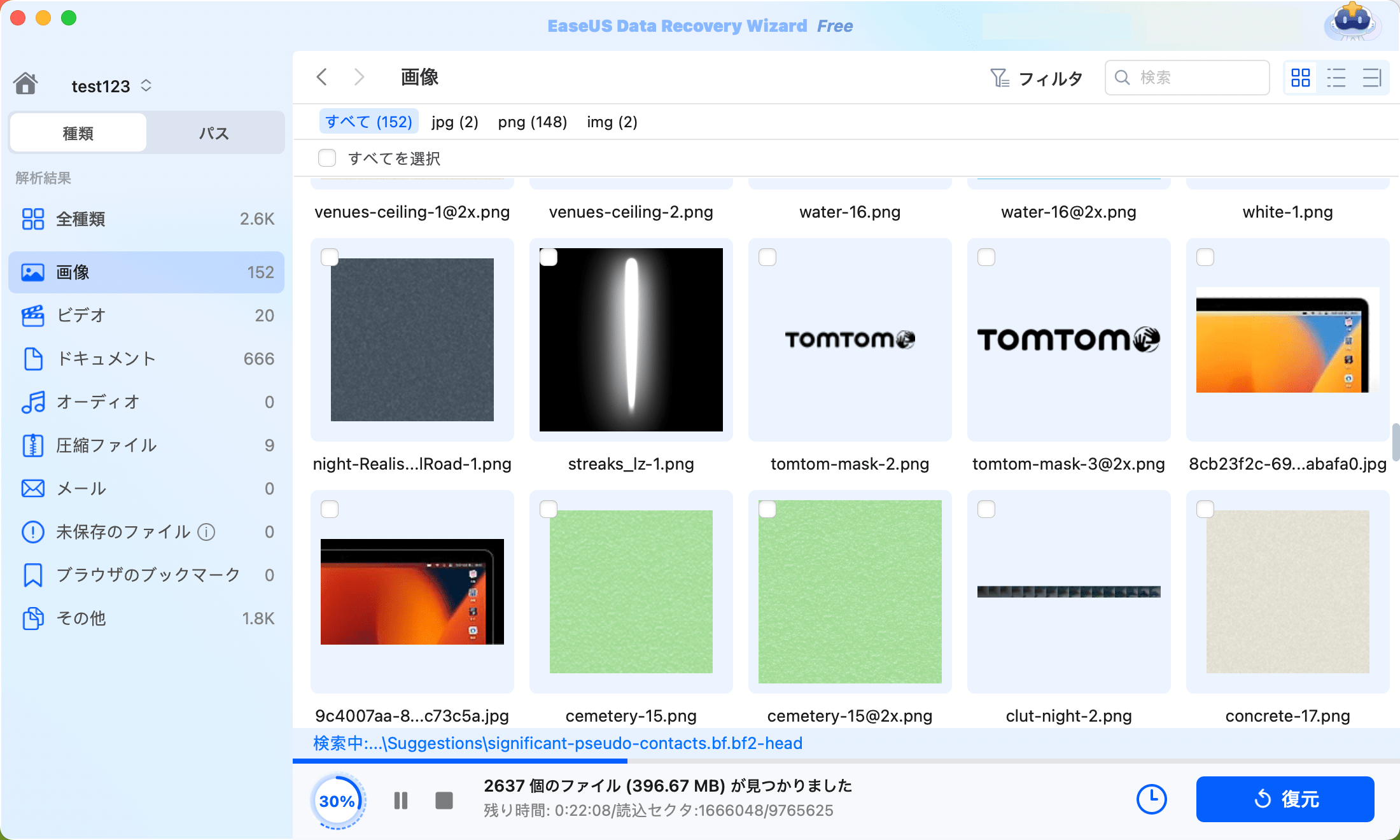Check the 8cb23f2c-69...abafa0.jpg checkbox
1400x840 pixels.
(1205, 257)
